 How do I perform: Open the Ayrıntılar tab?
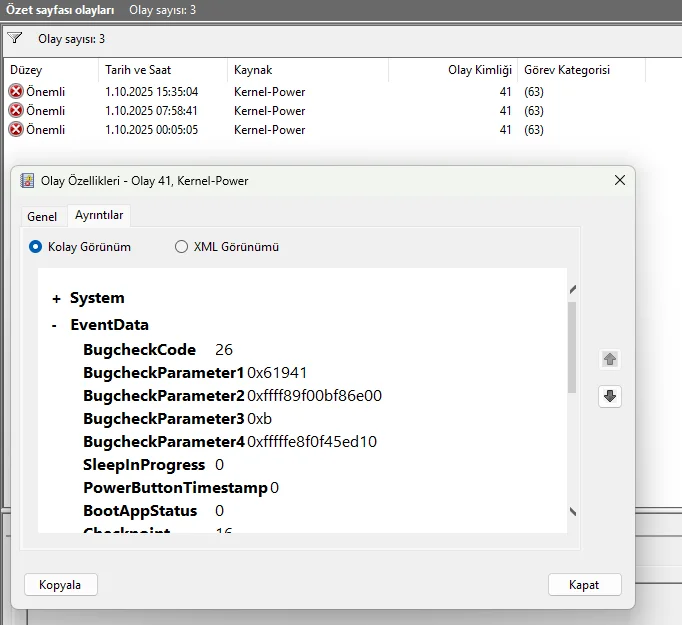pyautogui.click(x=99, y=215)
